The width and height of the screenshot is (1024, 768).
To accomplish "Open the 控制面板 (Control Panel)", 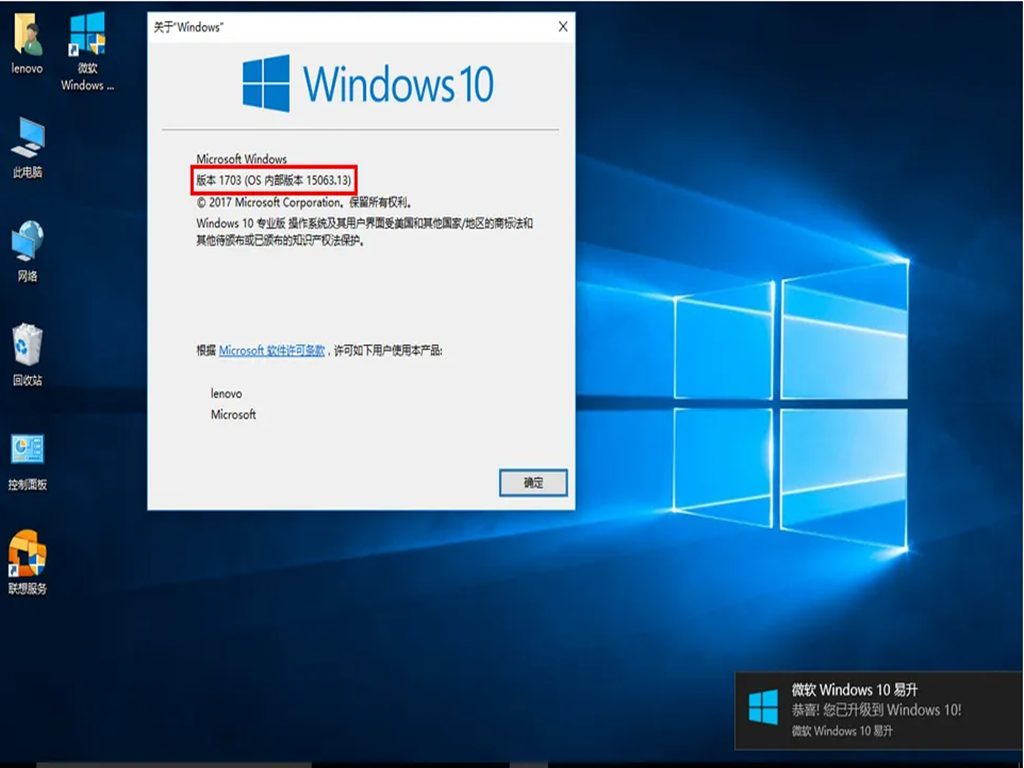I will [x=26, y=450].
